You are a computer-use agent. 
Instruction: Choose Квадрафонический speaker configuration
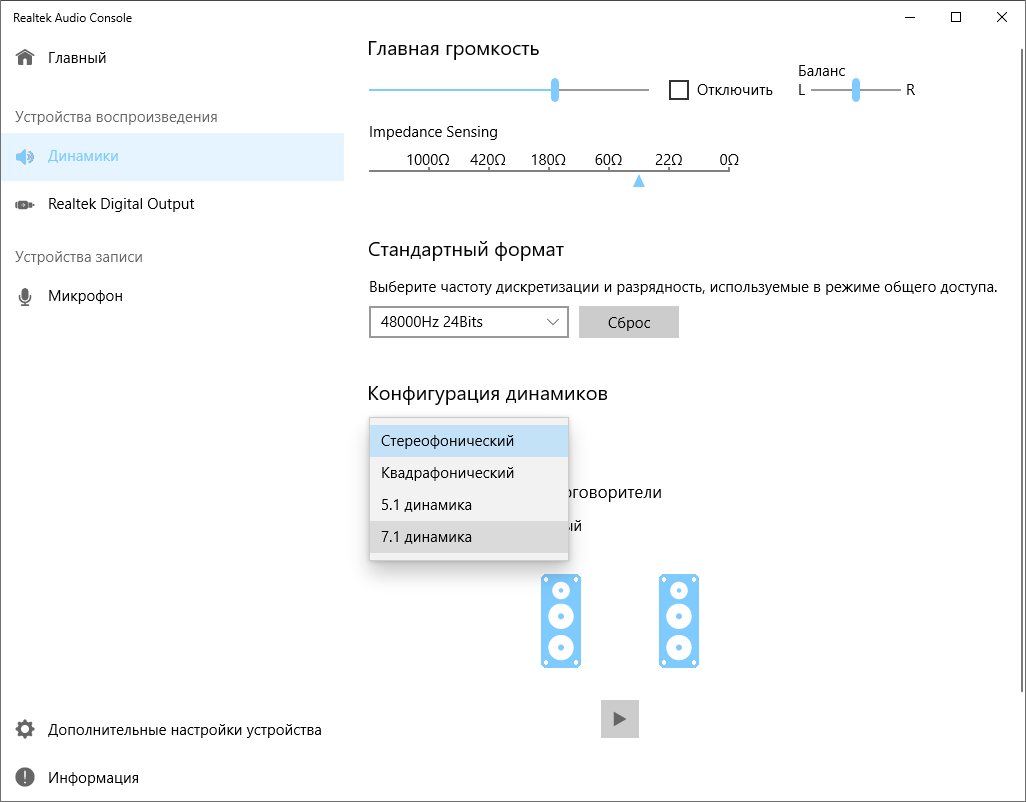tap(468, 473)
